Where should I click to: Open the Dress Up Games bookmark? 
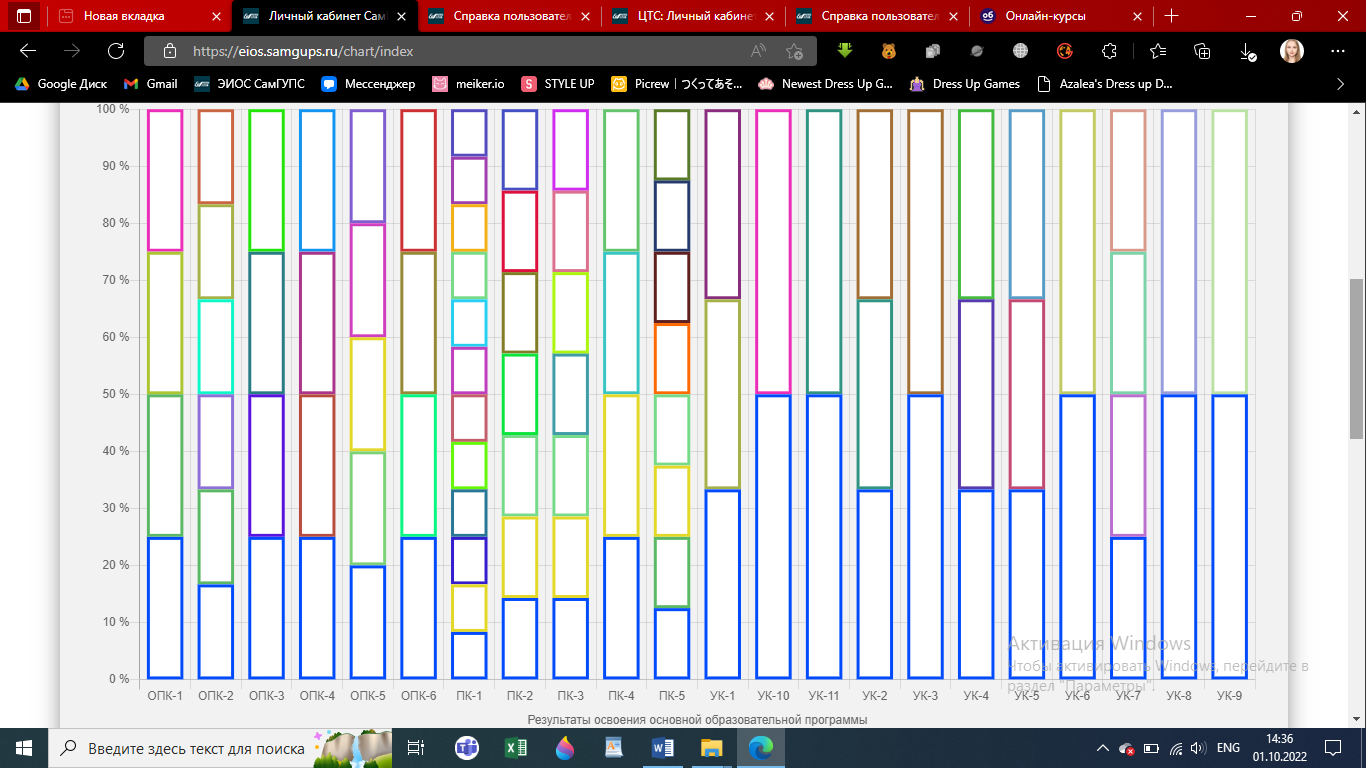coord(964,84)
